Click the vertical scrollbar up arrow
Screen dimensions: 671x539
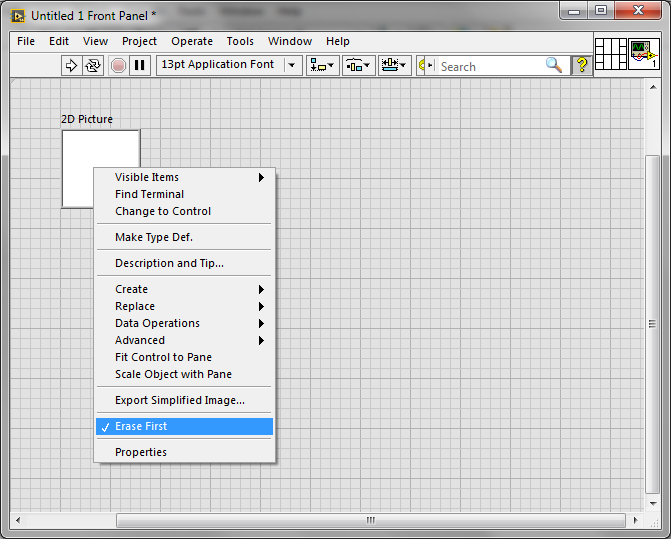653,87
